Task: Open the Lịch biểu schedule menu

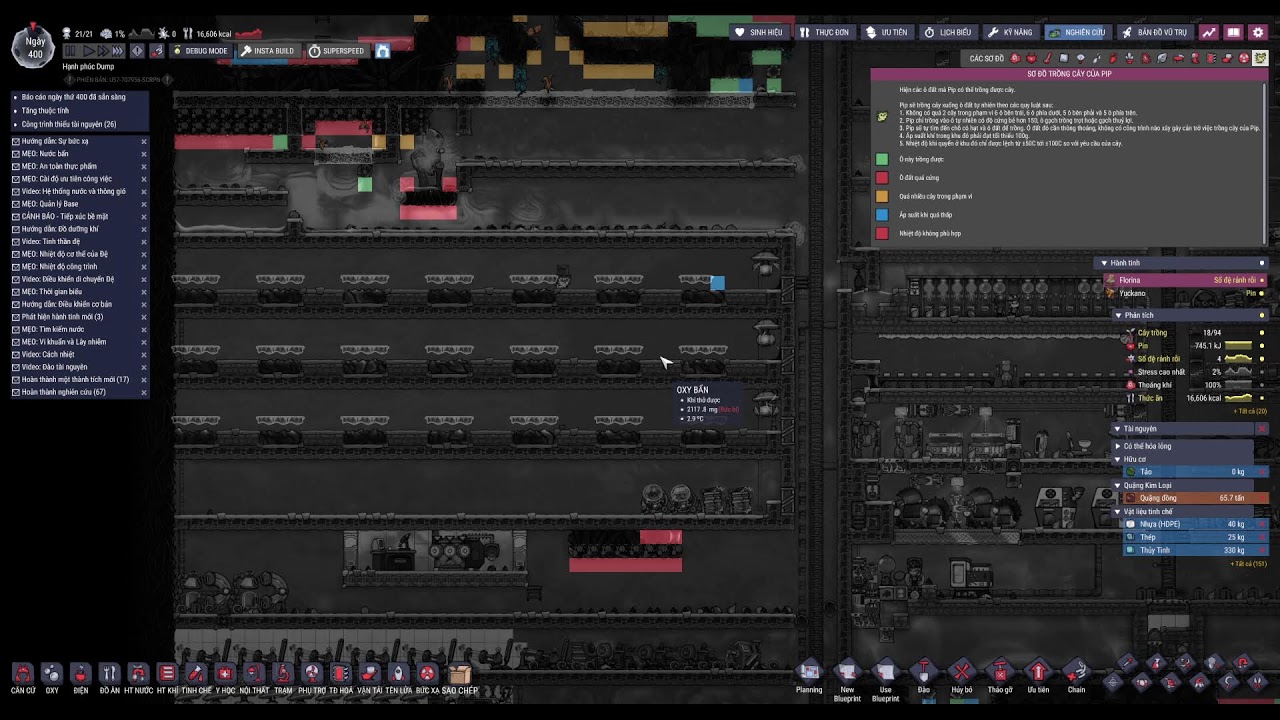Action: (948, 32)
